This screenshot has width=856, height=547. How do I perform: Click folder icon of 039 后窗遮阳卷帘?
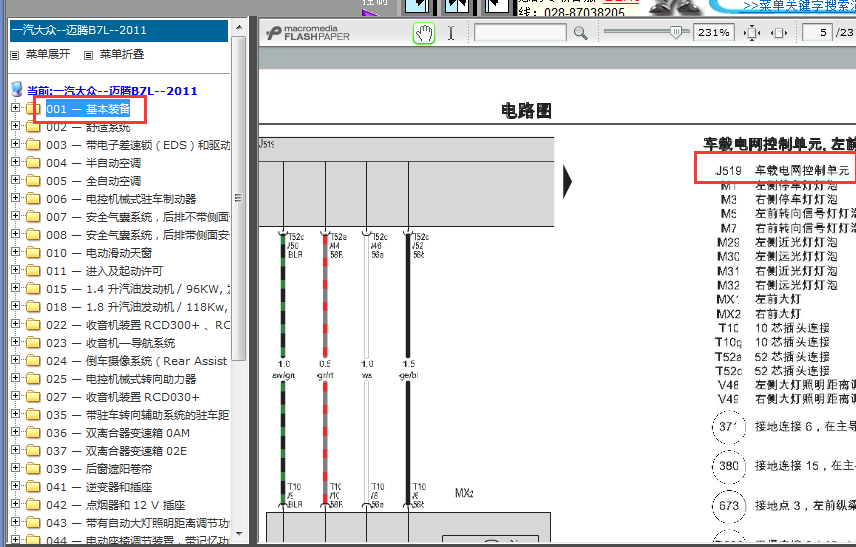[33, 469]
